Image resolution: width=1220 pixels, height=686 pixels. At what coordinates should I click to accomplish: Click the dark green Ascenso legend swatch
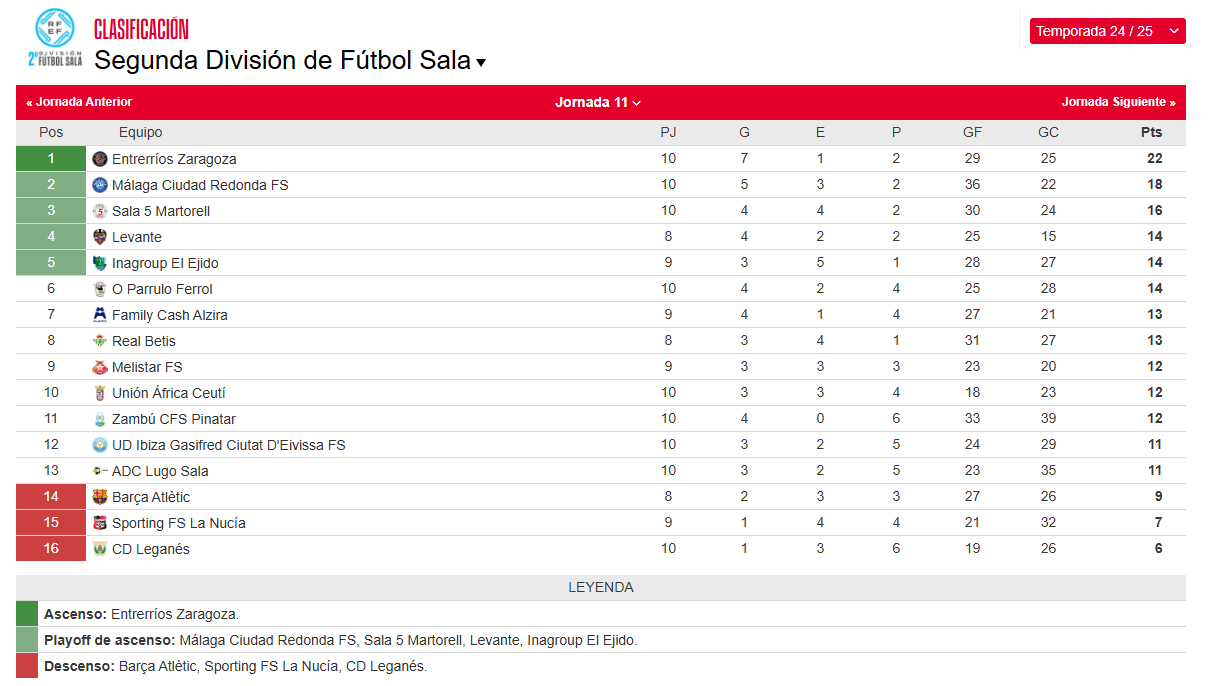(26, 614)
